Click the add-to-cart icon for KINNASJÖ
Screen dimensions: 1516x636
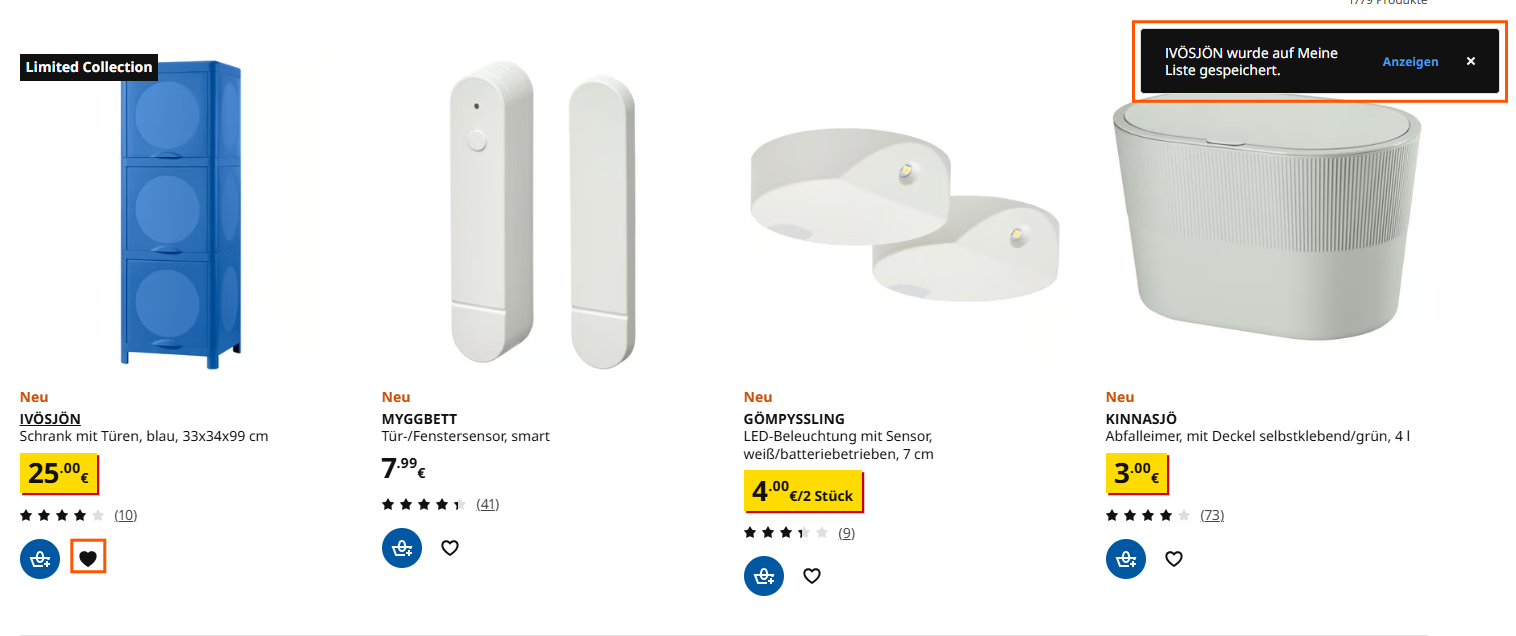[1125, 558]
